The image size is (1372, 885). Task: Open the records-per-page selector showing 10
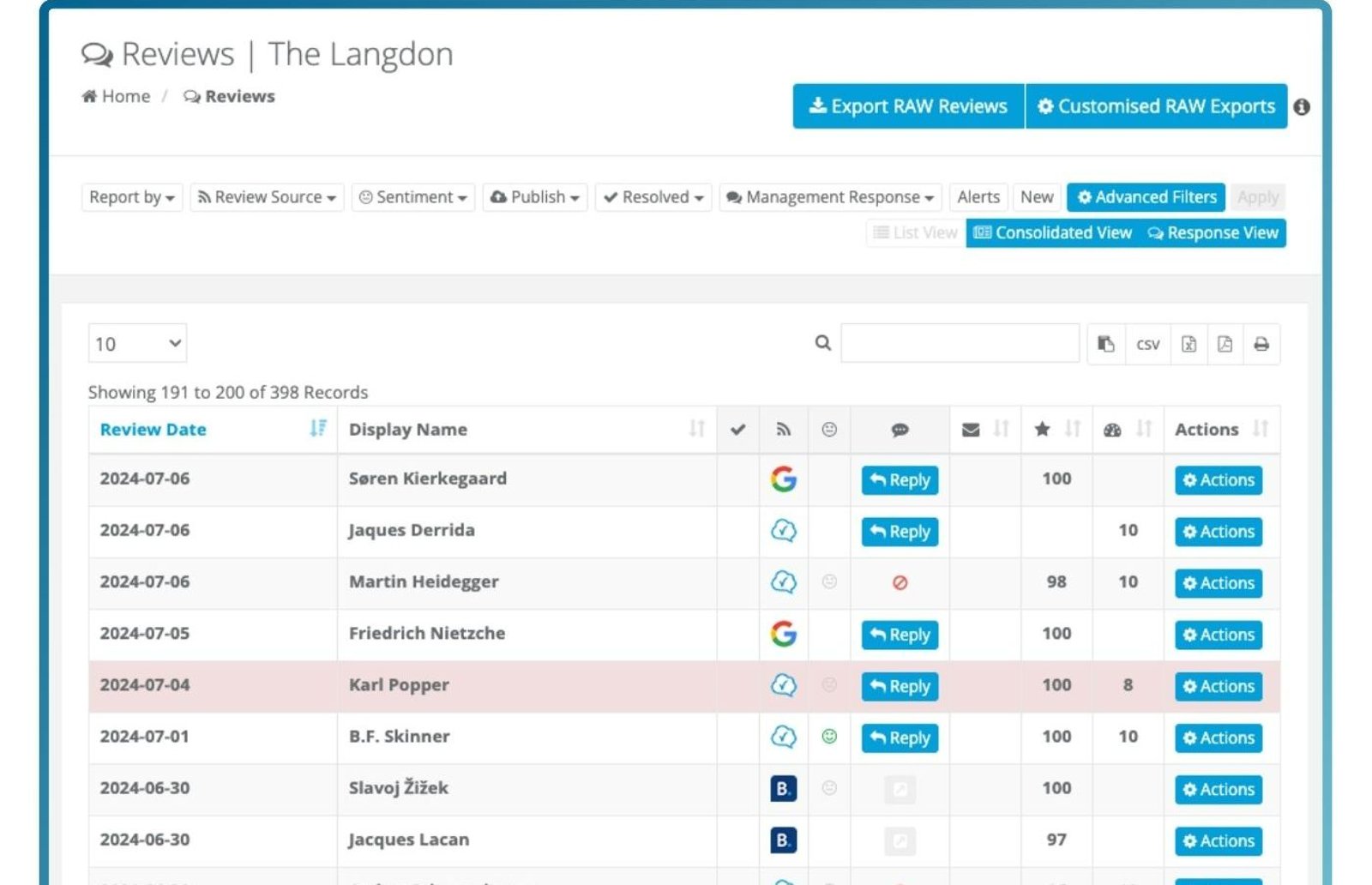(137, 344)
